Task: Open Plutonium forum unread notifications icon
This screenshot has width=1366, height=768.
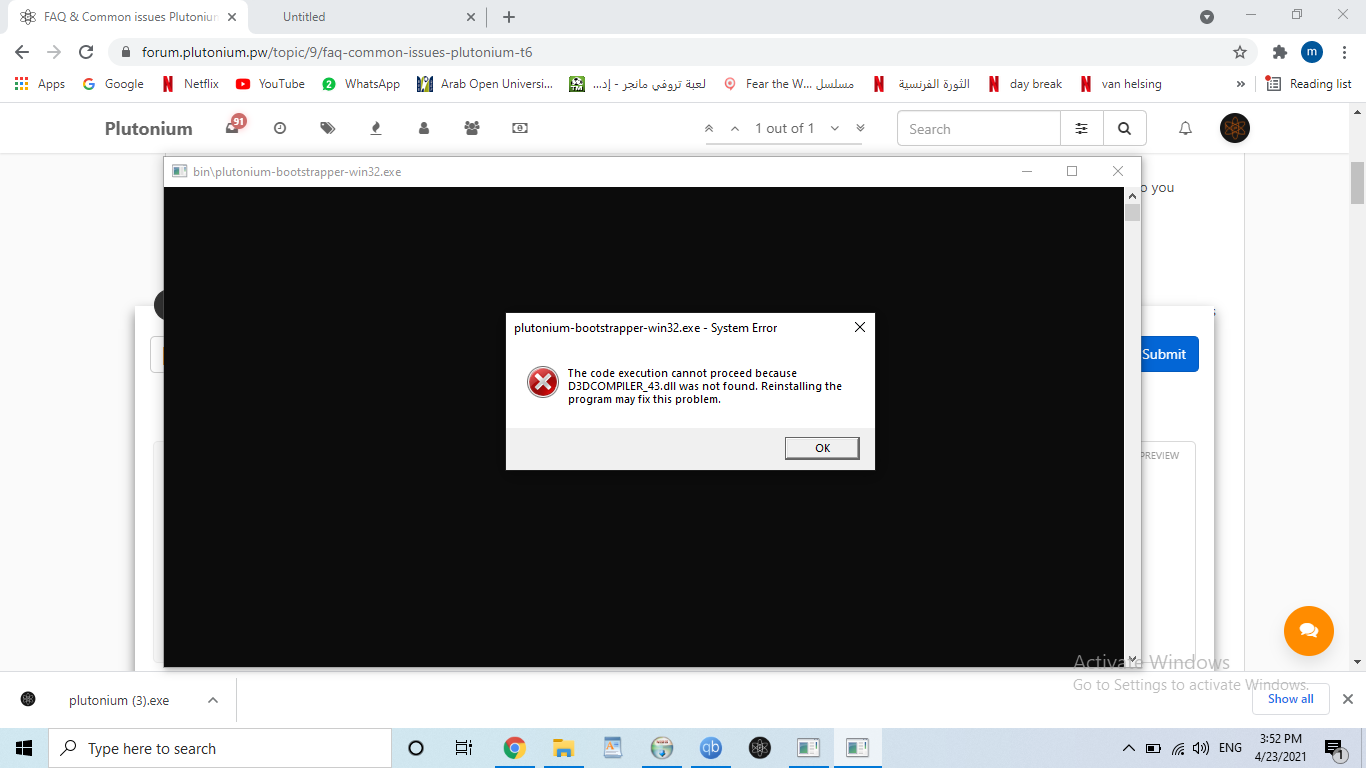Action: [234, 127]
